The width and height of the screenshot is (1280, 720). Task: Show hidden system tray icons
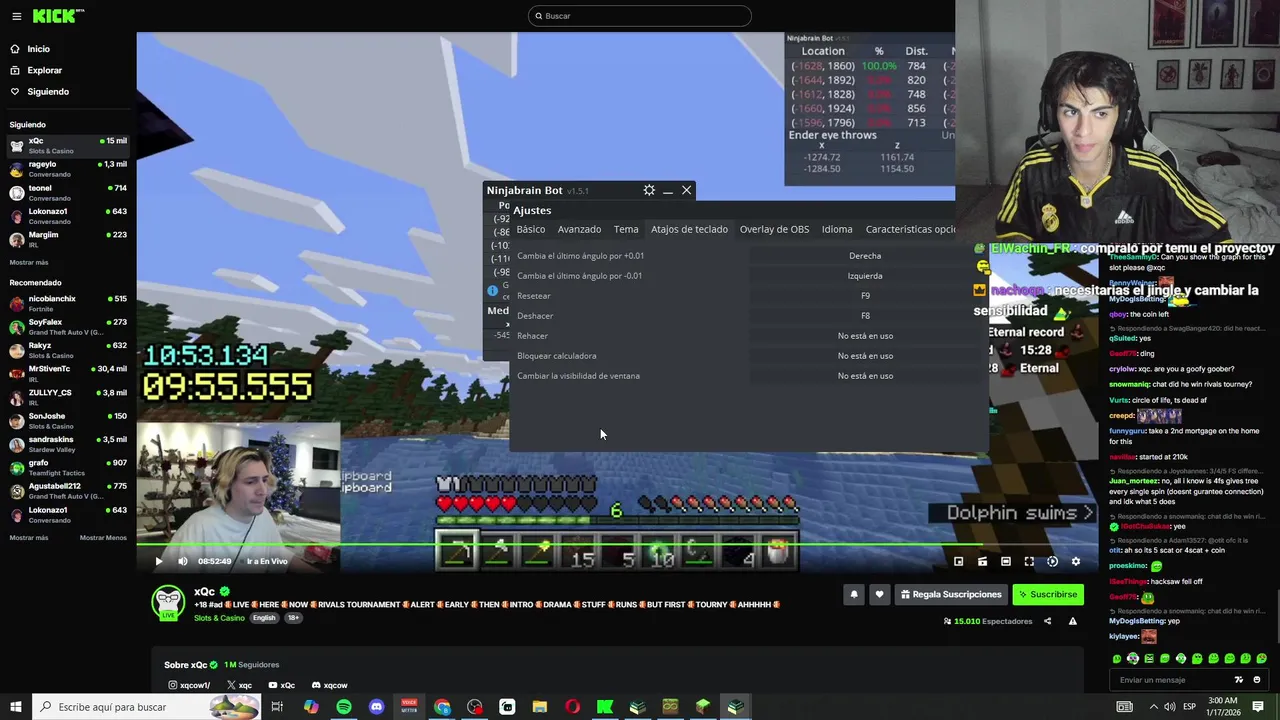pos(1154,707)
